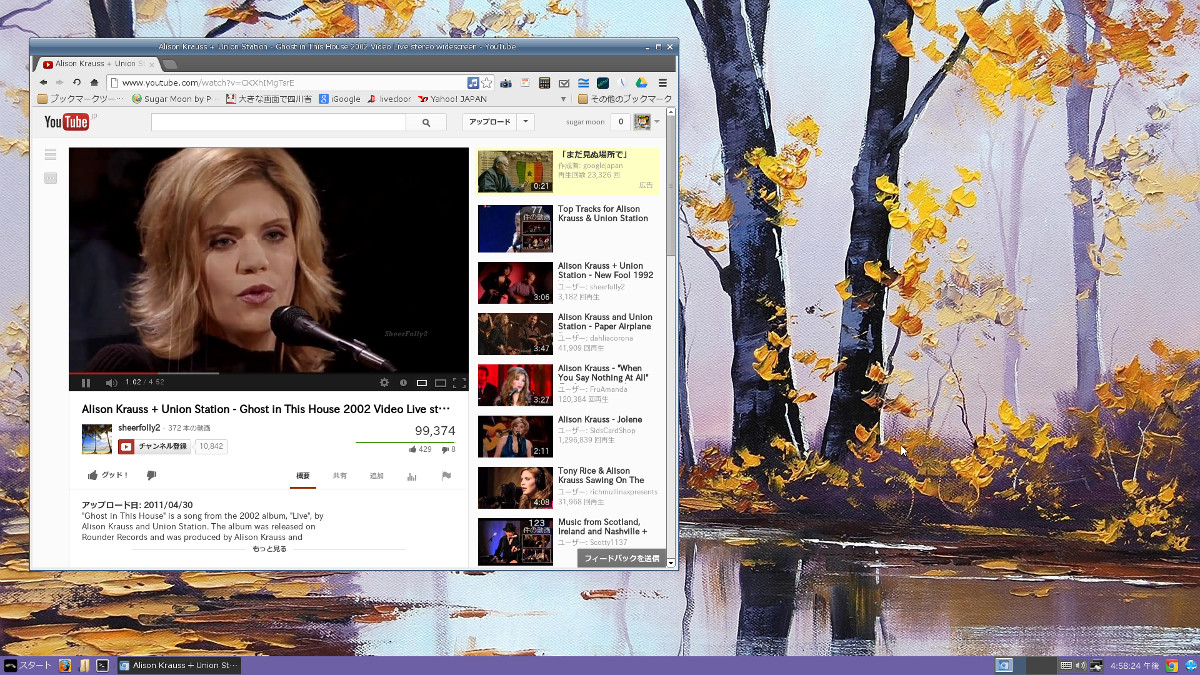Open the Paper Airplane video thumbnail
Screen dimensions: 1200x675
click(515, 334)
